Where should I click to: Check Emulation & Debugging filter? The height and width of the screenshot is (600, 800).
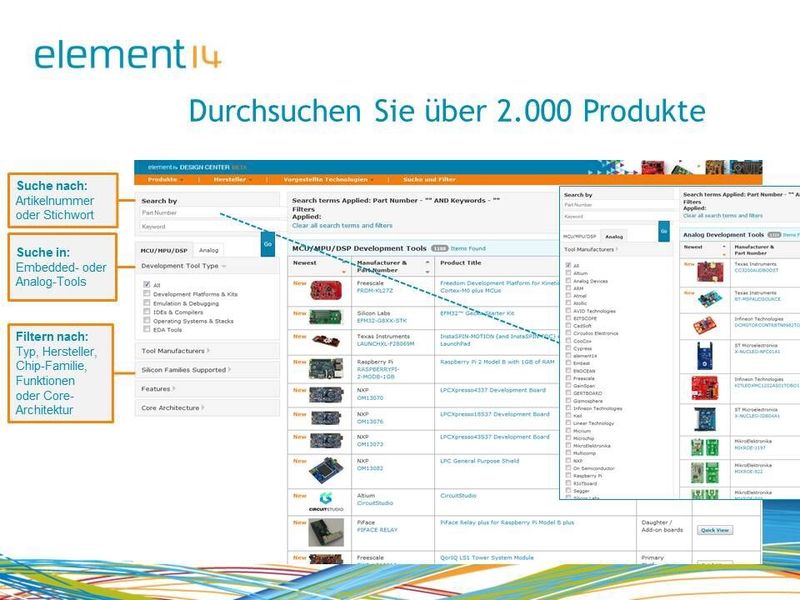(147, 303)
